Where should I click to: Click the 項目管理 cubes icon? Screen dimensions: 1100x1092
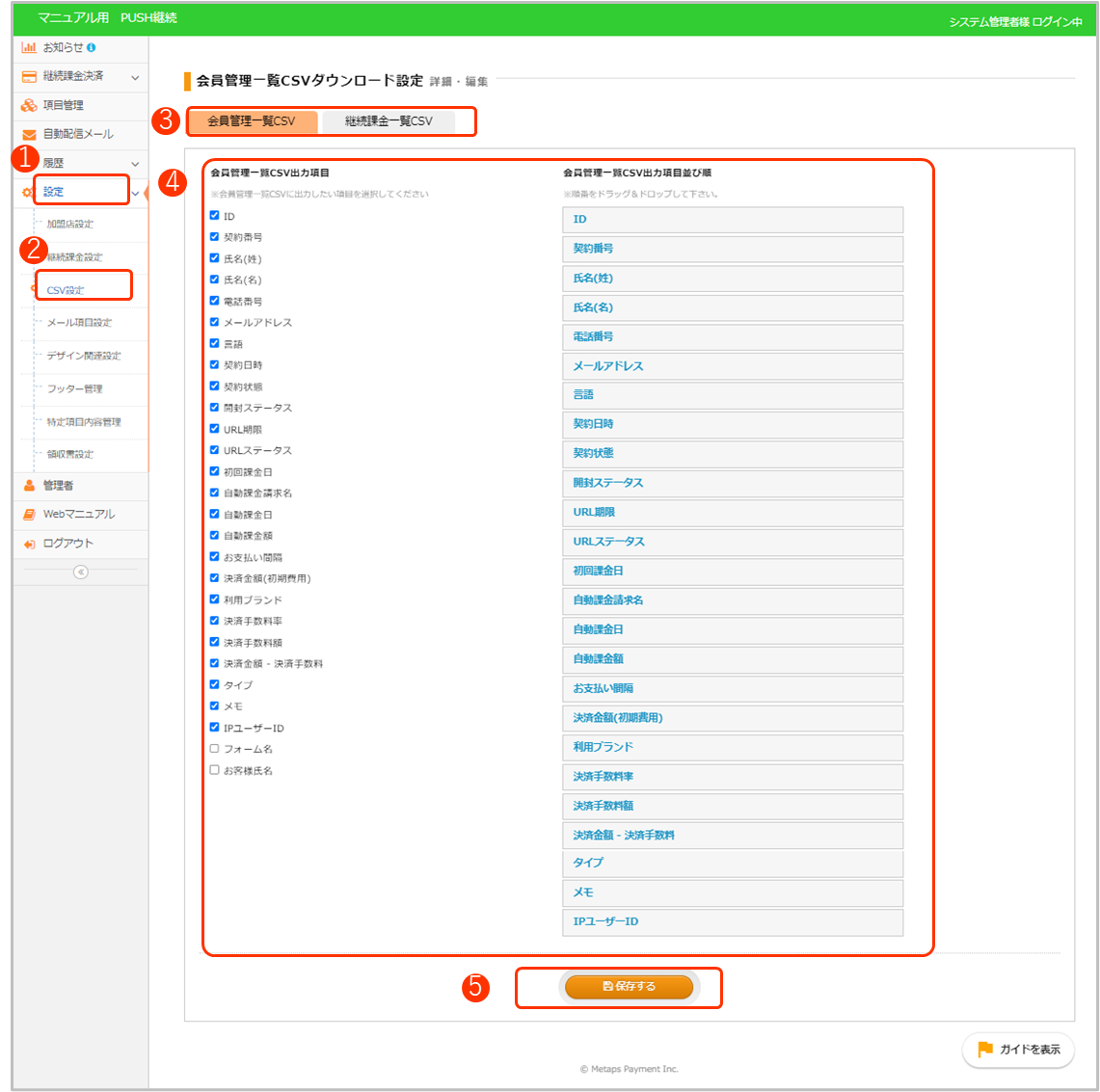coord(29,105)
